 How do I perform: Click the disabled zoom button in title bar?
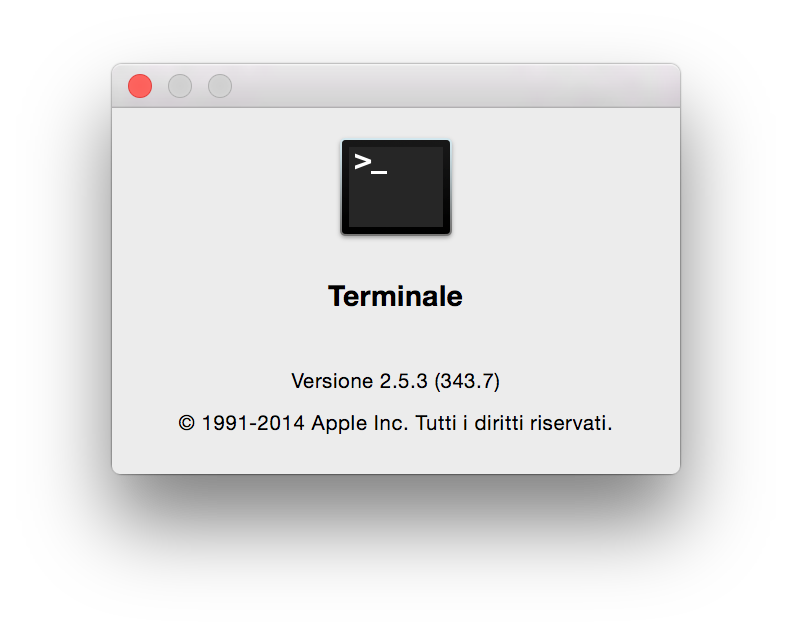pyautogui.click(x=220, y=86)
